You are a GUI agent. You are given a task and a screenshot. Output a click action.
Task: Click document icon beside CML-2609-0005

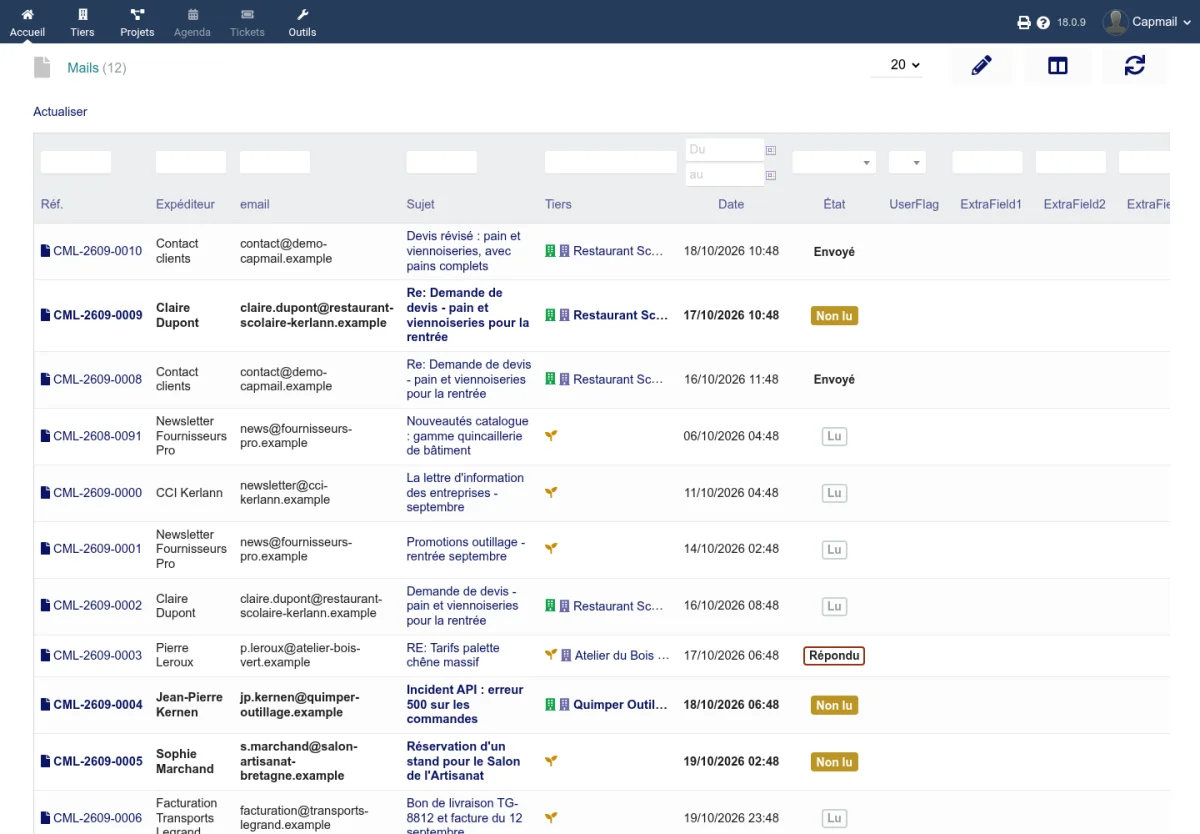45,761
